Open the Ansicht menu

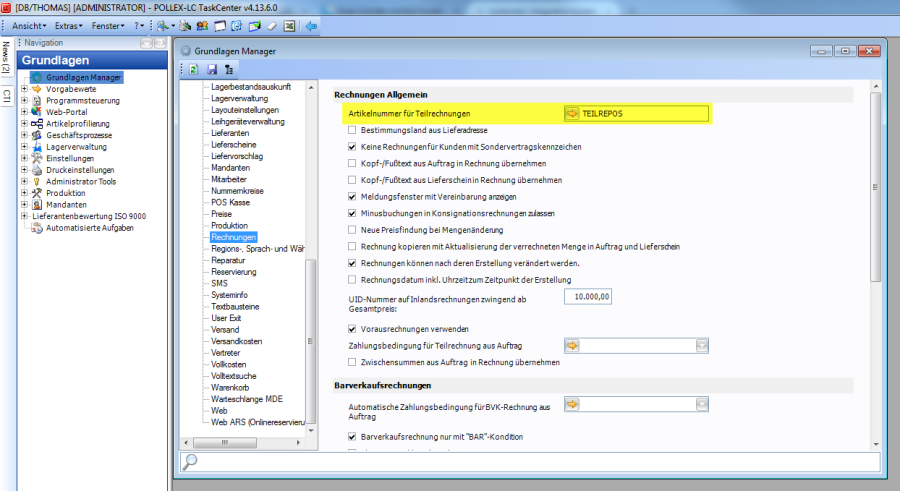pyautogui.click(x=30, y=25)
